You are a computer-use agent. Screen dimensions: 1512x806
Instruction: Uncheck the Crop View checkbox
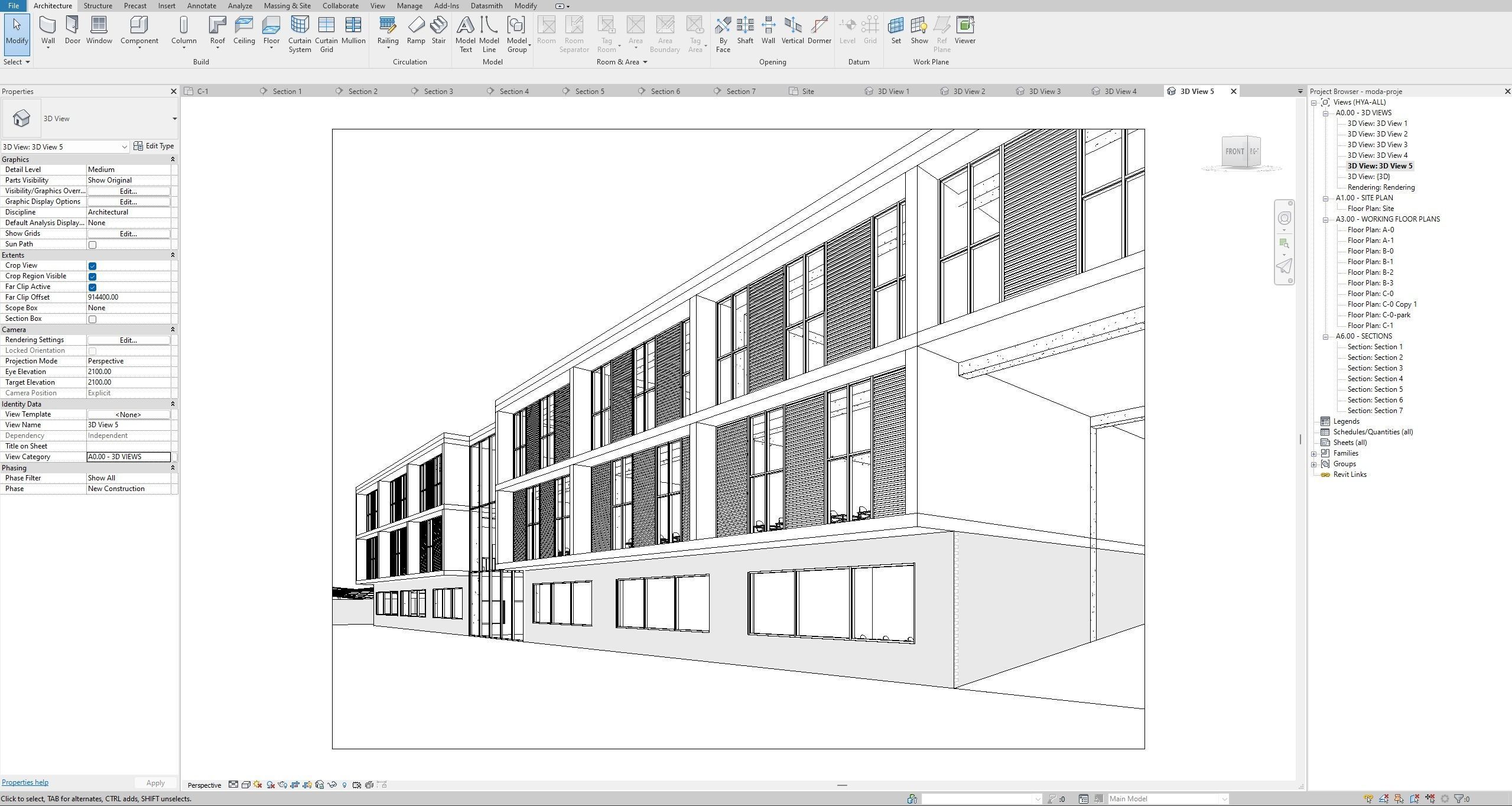(x=92, y=266)
